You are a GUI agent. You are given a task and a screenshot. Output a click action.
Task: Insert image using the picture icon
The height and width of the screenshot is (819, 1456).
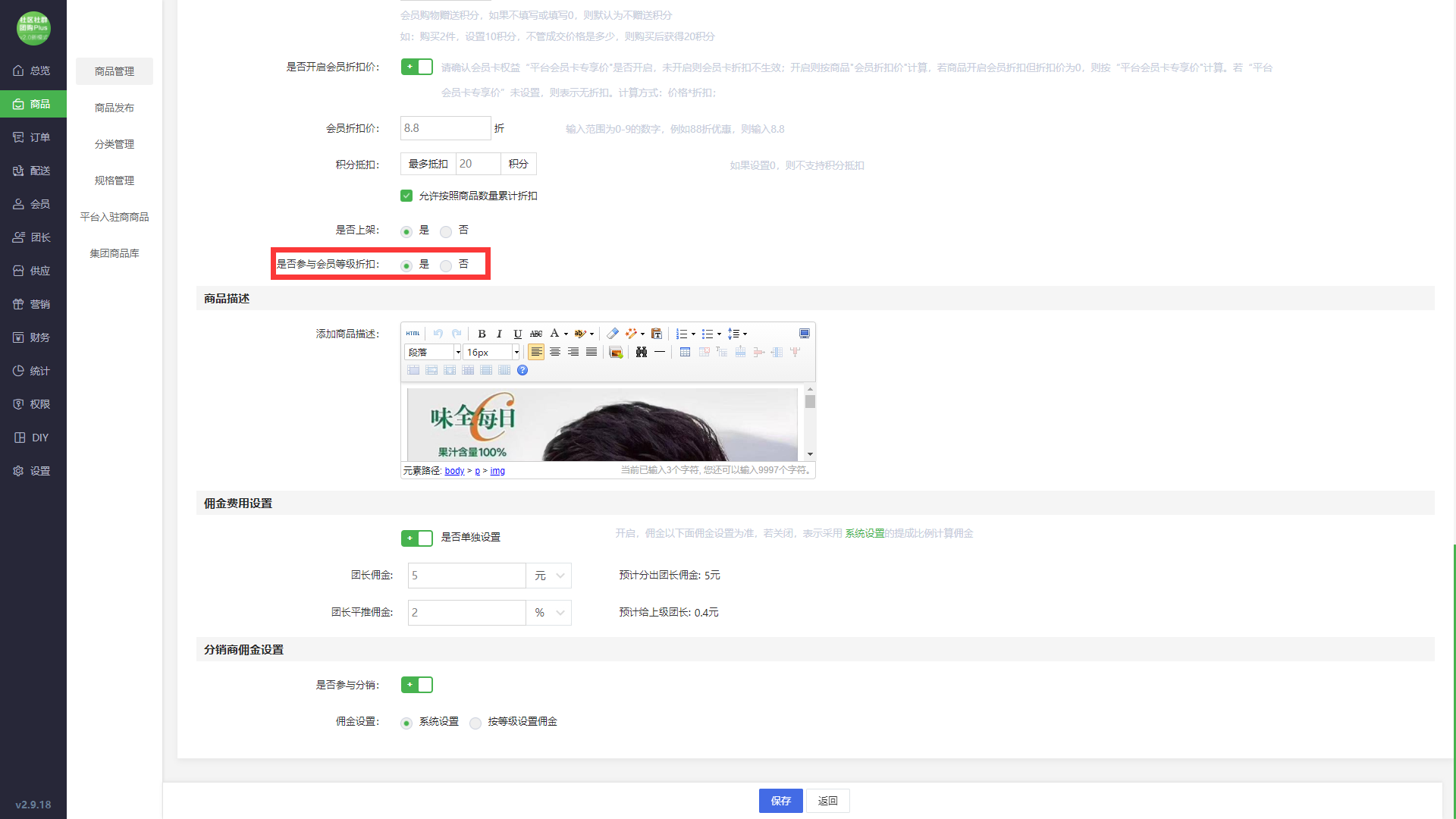pyautogui.click(x=616, y=353)
